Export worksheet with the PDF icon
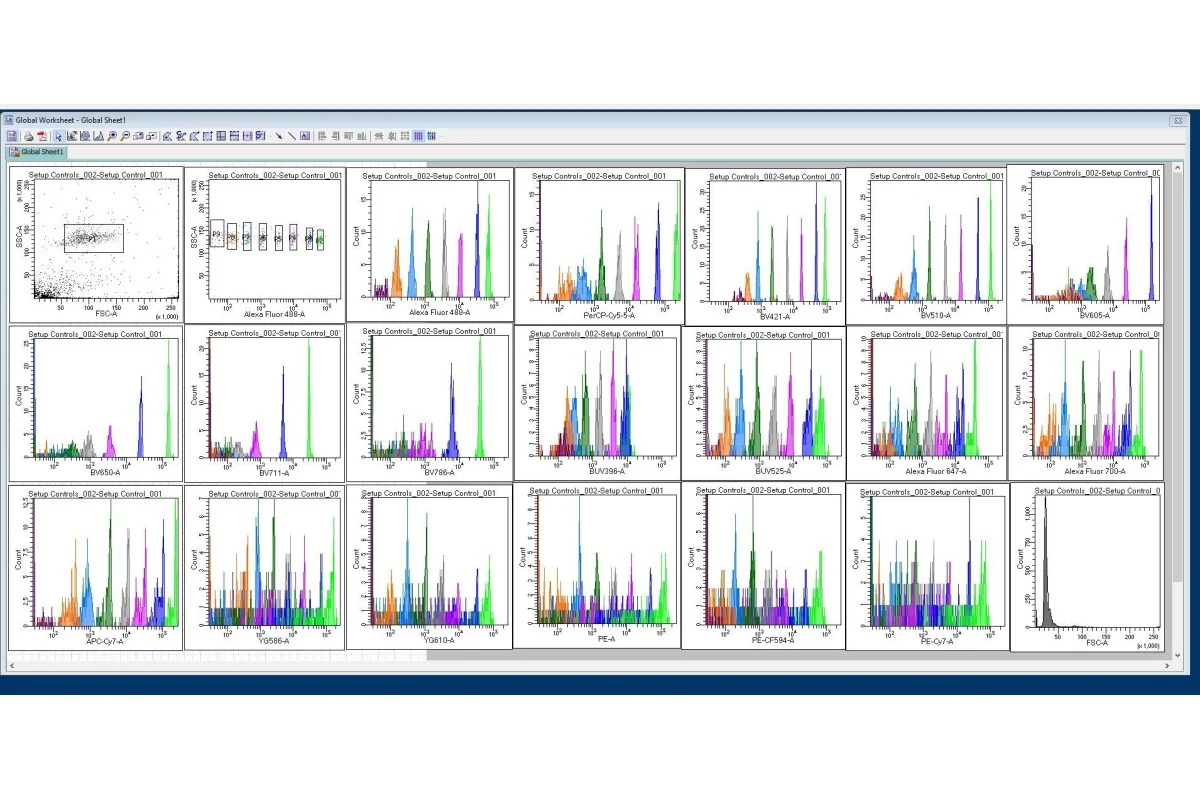Image resolution: width=1200 pixels, height=800 pixels. (42, 136)
